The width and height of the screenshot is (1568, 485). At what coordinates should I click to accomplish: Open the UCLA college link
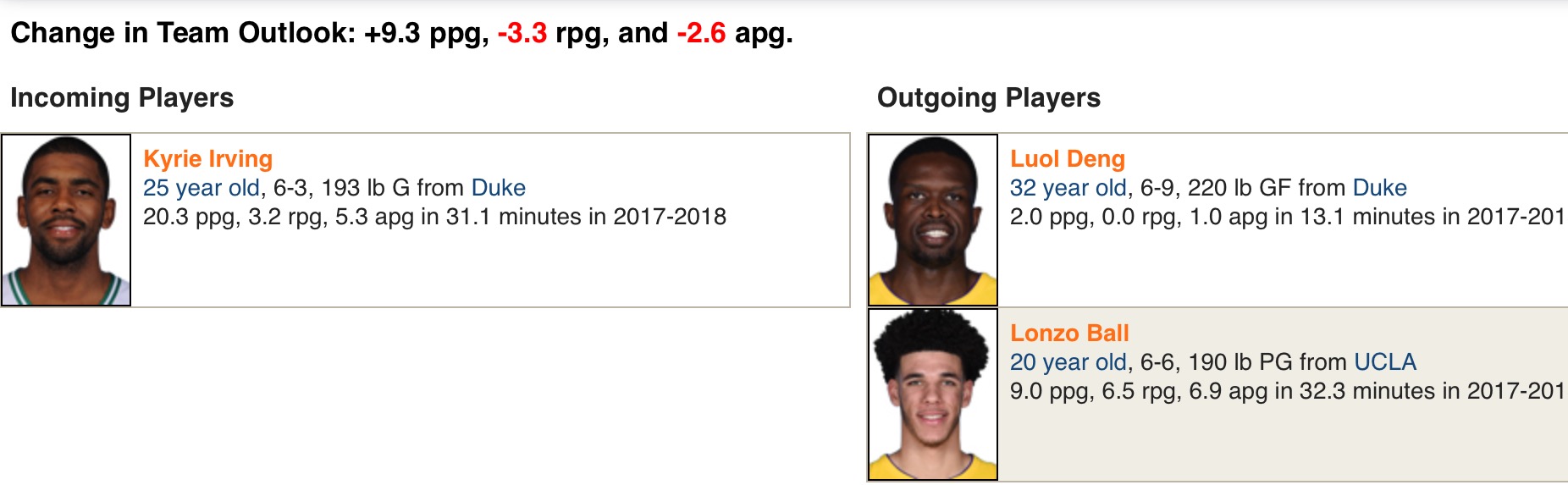pyautogui.click(x=1385, y=362)
